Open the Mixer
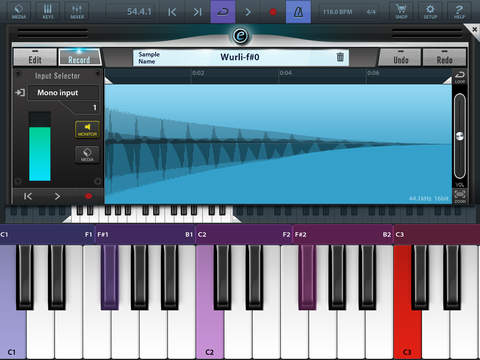This screenshot has height=360, width=480. (x=77, y=11)
